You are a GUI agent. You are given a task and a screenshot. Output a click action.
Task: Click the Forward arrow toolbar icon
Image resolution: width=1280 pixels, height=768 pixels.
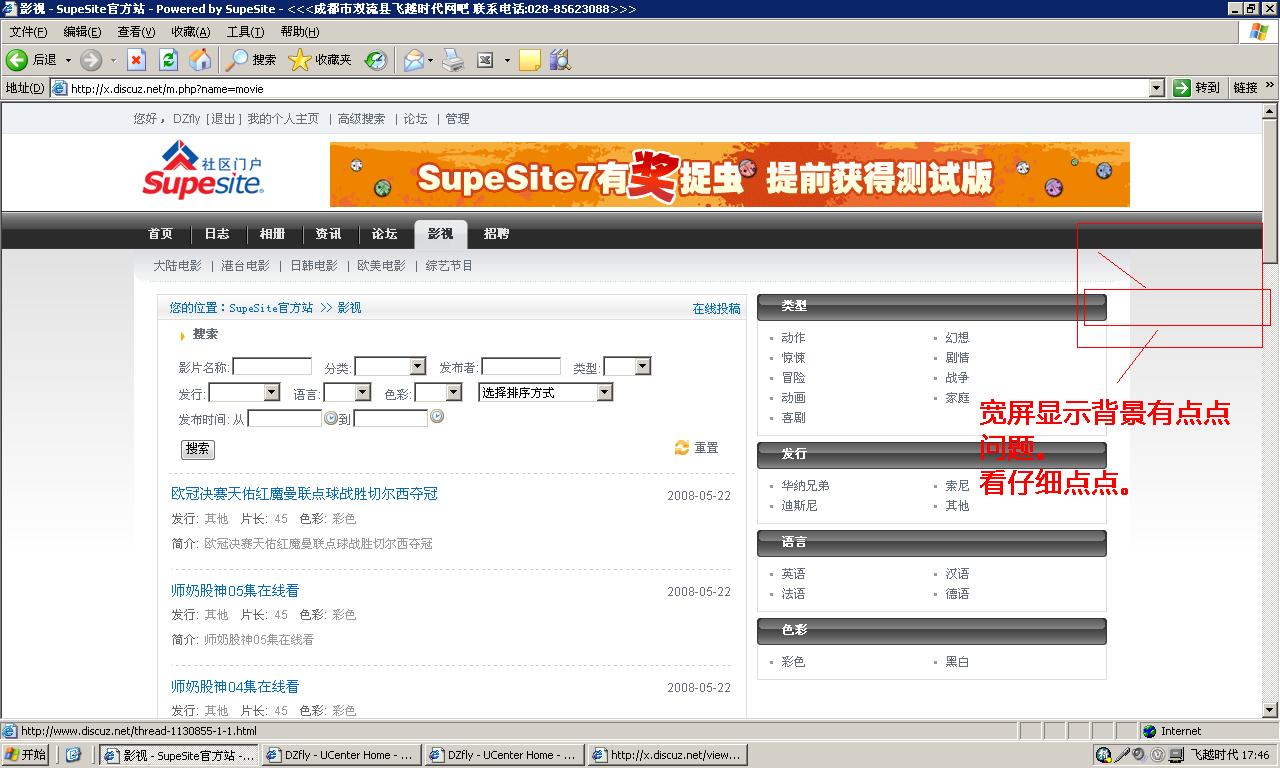(91, 60)
